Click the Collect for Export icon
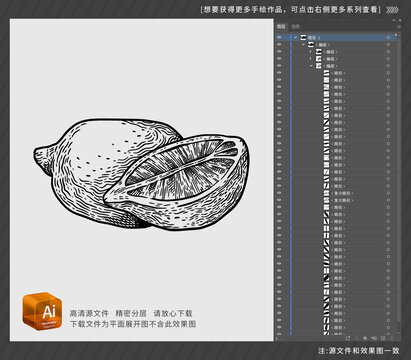411x360 pixels. [x=348, y=338]
